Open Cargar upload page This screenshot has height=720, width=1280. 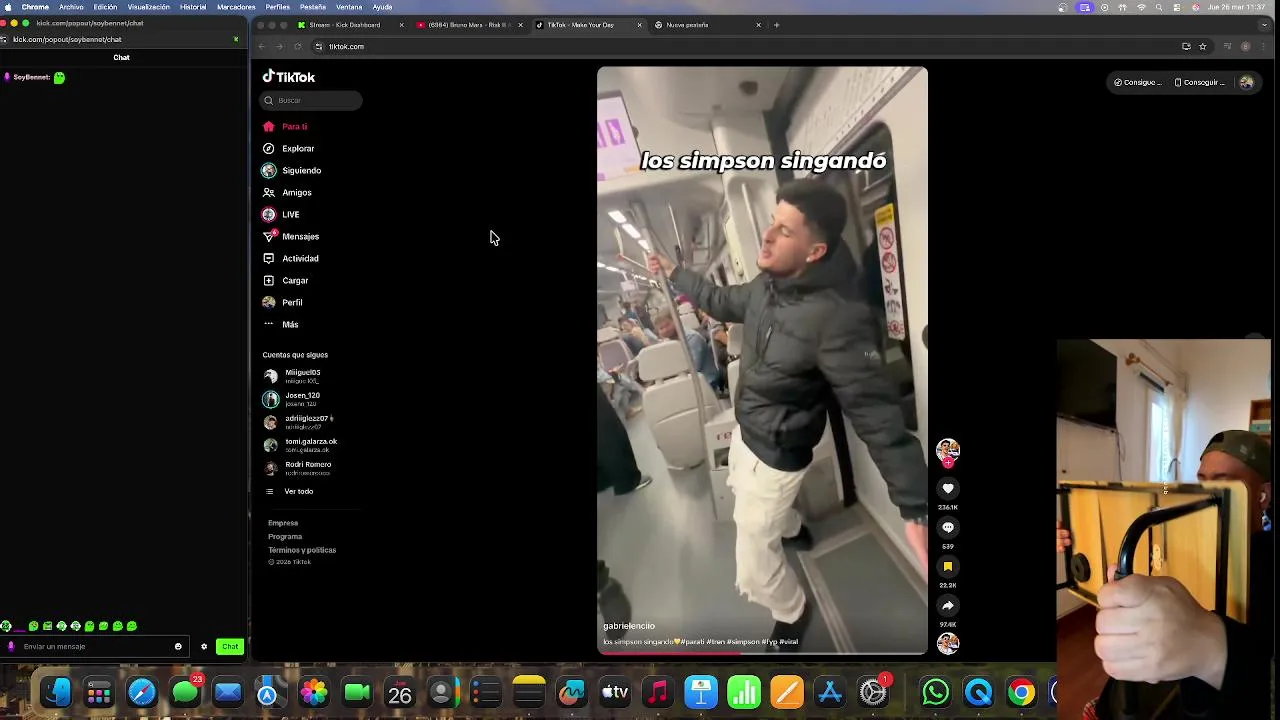pos(286,281)
